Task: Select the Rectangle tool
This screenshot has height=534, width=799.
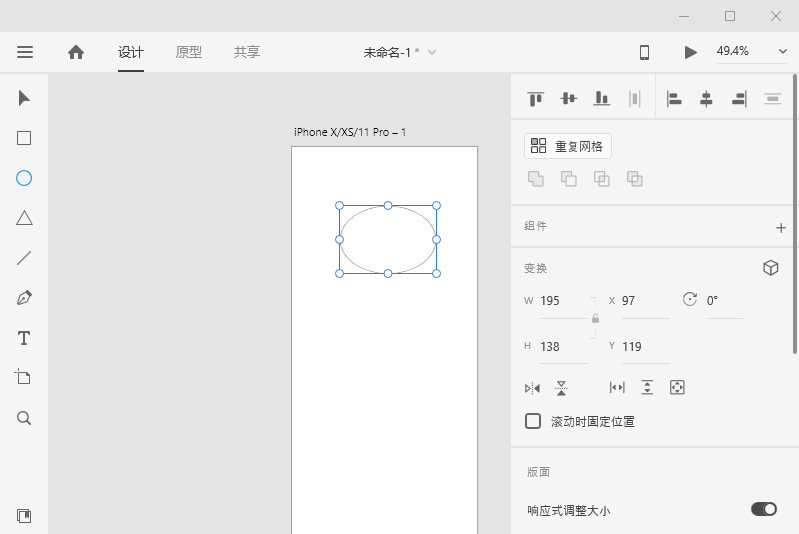Action: [24, 138]
